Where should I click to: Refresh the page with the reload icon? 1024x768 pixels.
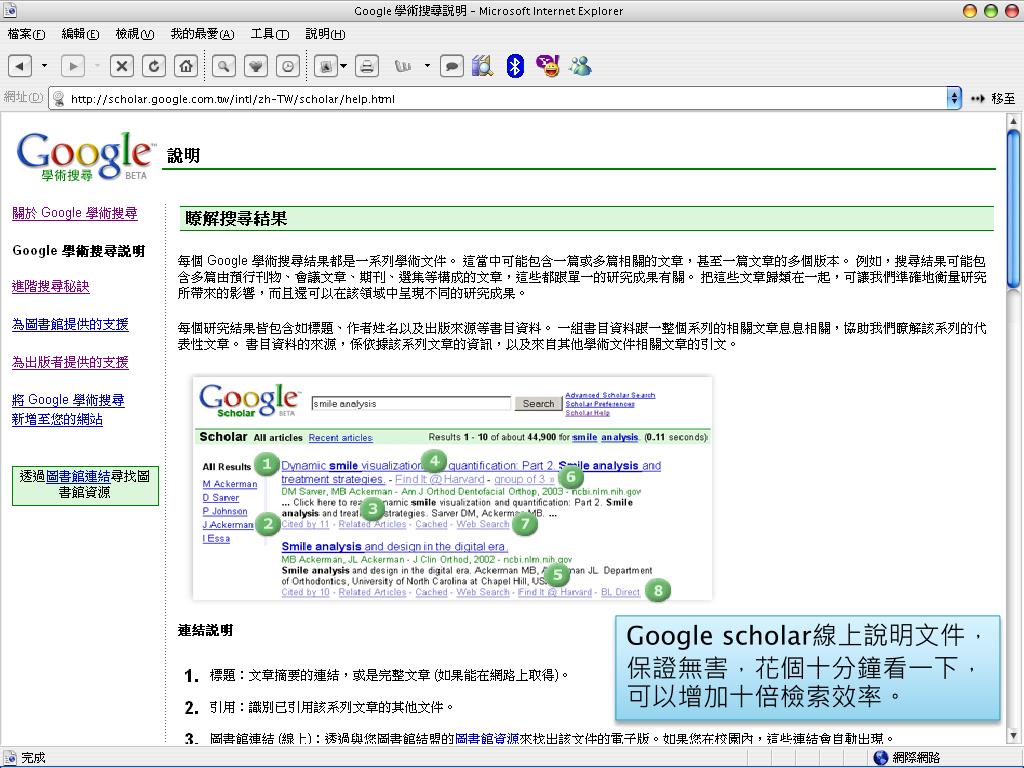click(154, 66)
